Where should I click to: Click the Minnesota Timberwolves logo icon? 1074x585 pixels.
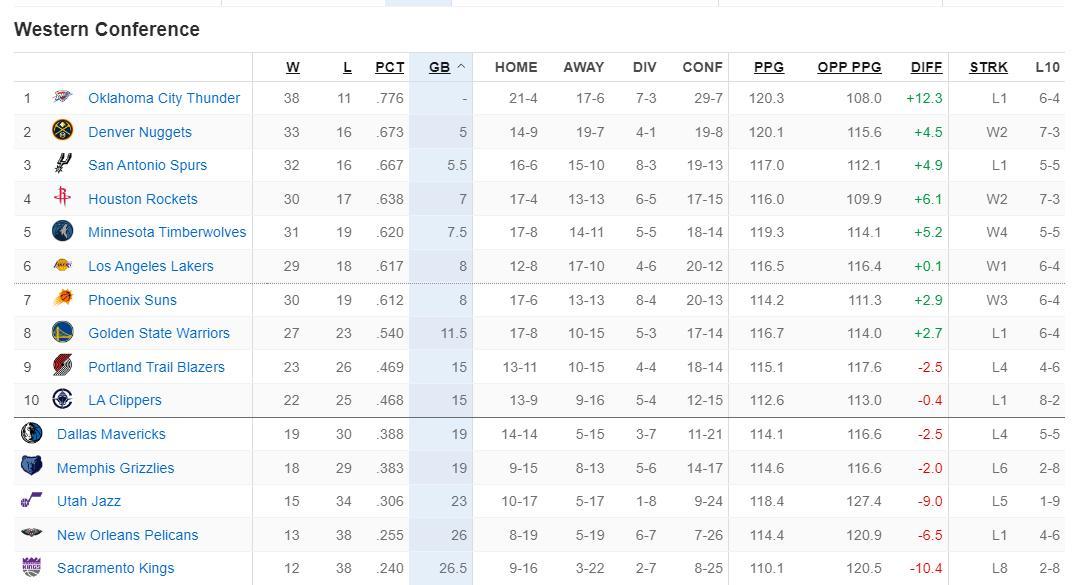(x=62, y=232)
